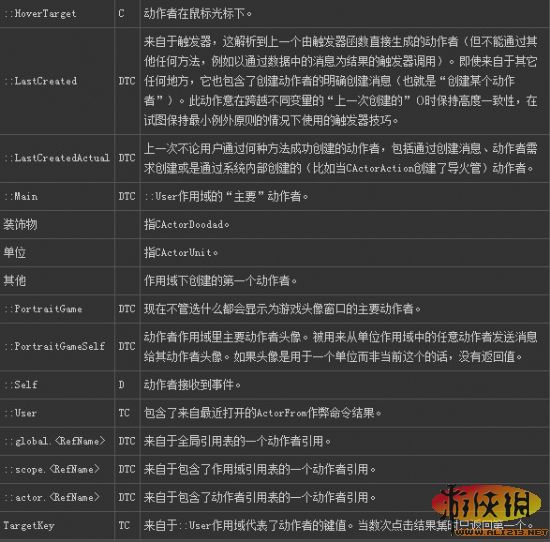Screen dimensions: 550x542
Task: Select the 其他 row label
Action: (x=14, y=281)
